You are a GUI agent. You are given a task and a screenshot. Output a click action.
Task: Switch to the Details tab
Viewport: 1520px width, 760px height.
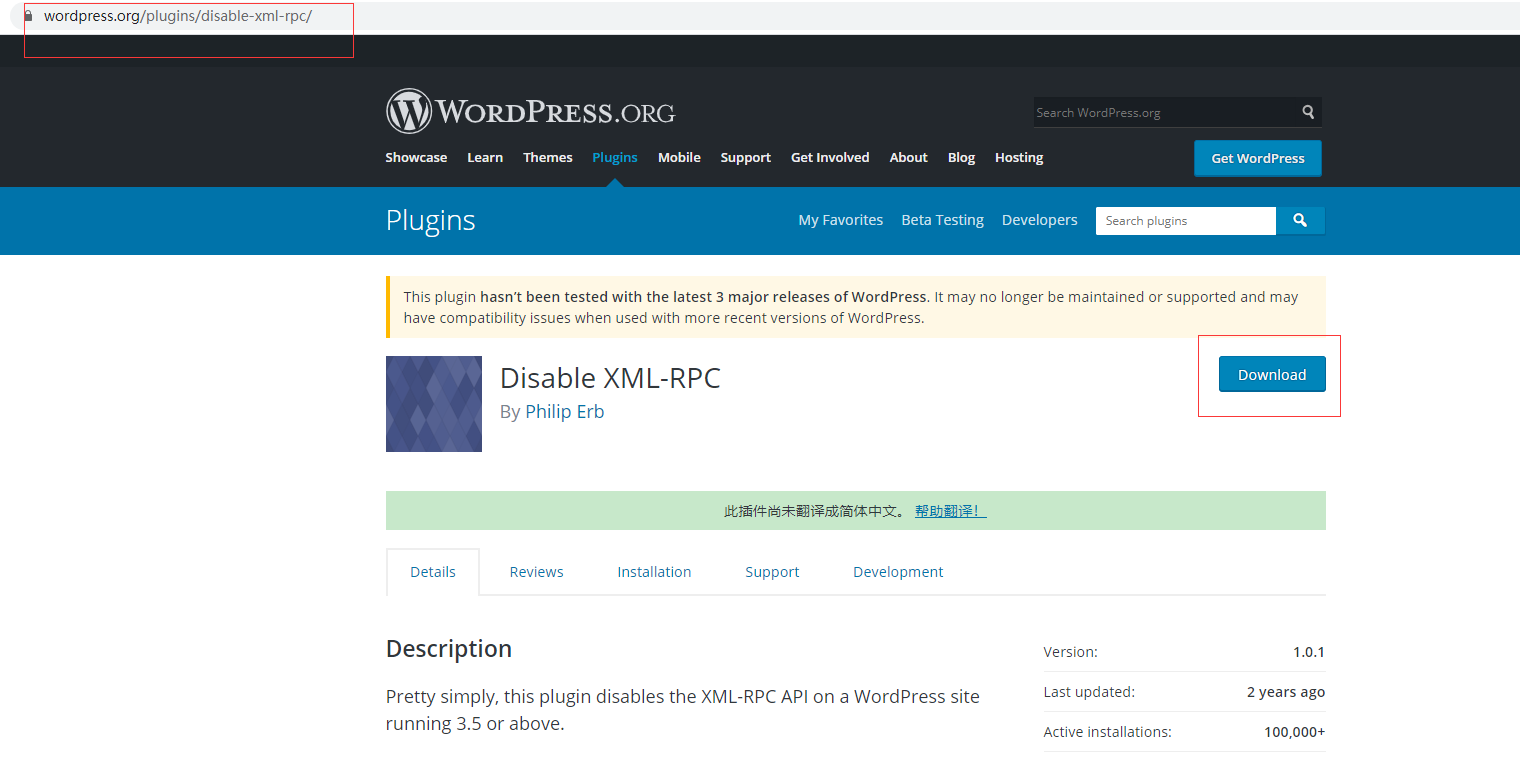click(x=433, y=572)
